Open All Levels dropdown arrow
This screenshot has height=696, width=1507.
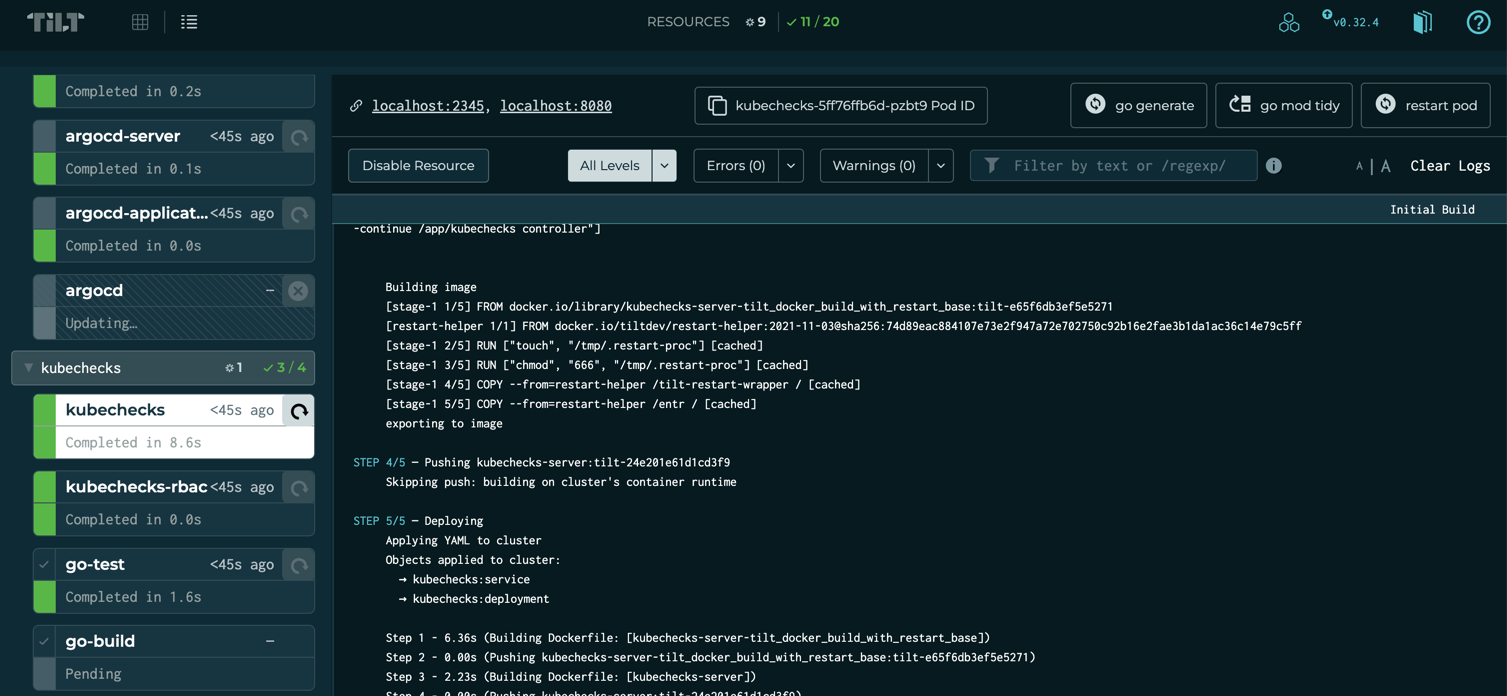(x=664, y=165)
